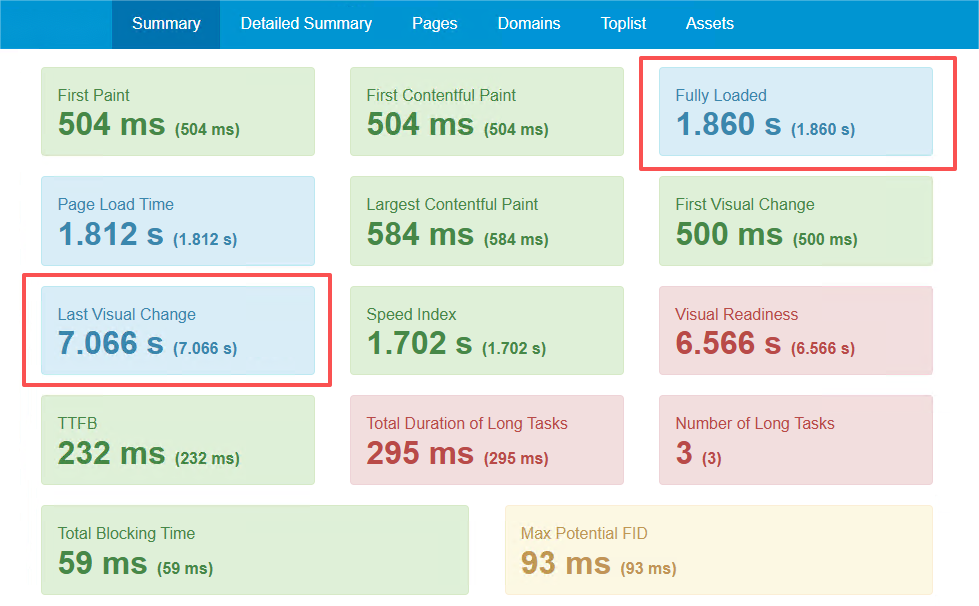
Task: Click the Total Blocking Time card
Action: 254,549
